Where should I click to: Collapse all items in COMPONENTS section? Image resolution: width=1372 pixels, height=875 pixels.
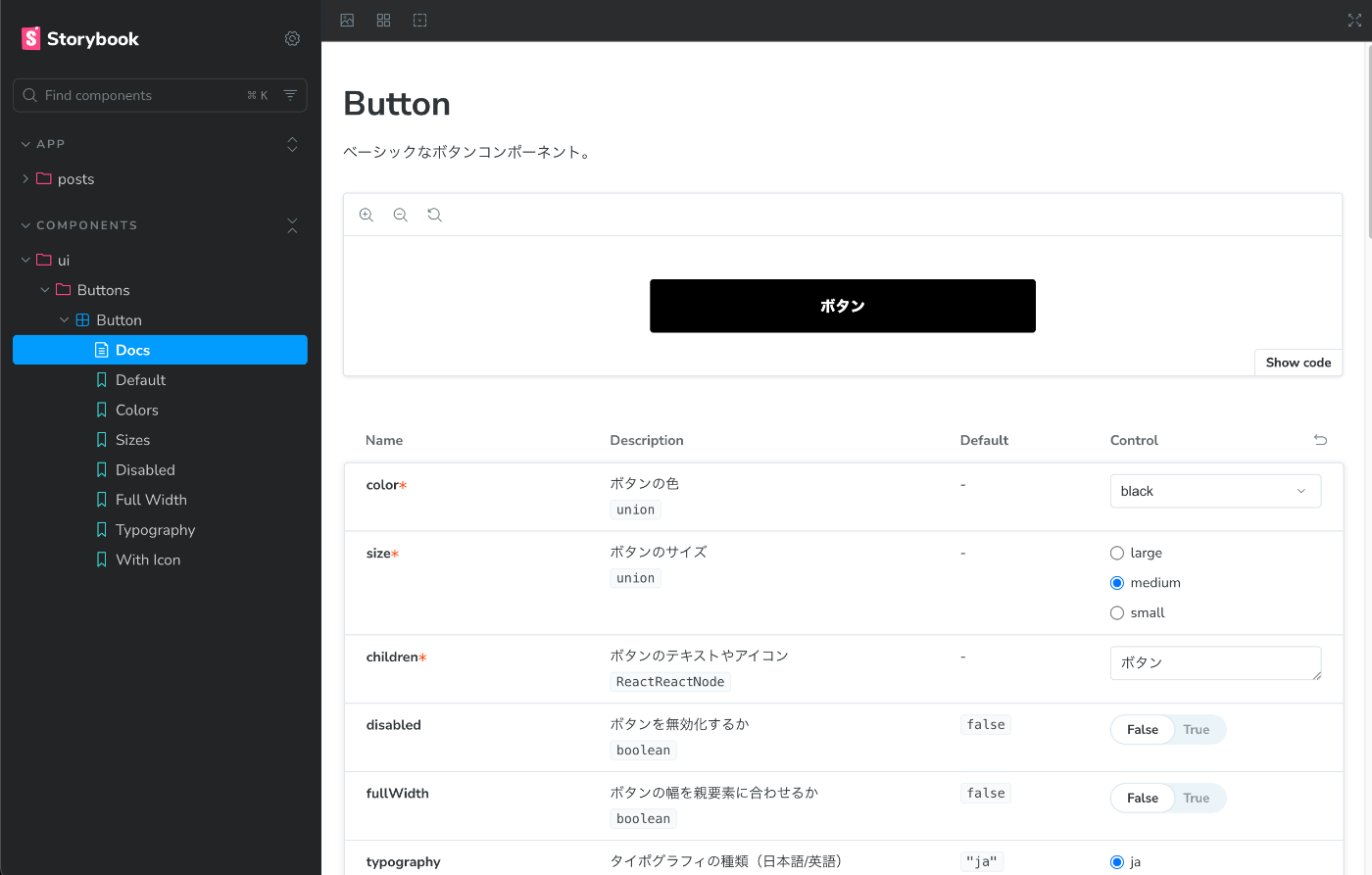292,225
